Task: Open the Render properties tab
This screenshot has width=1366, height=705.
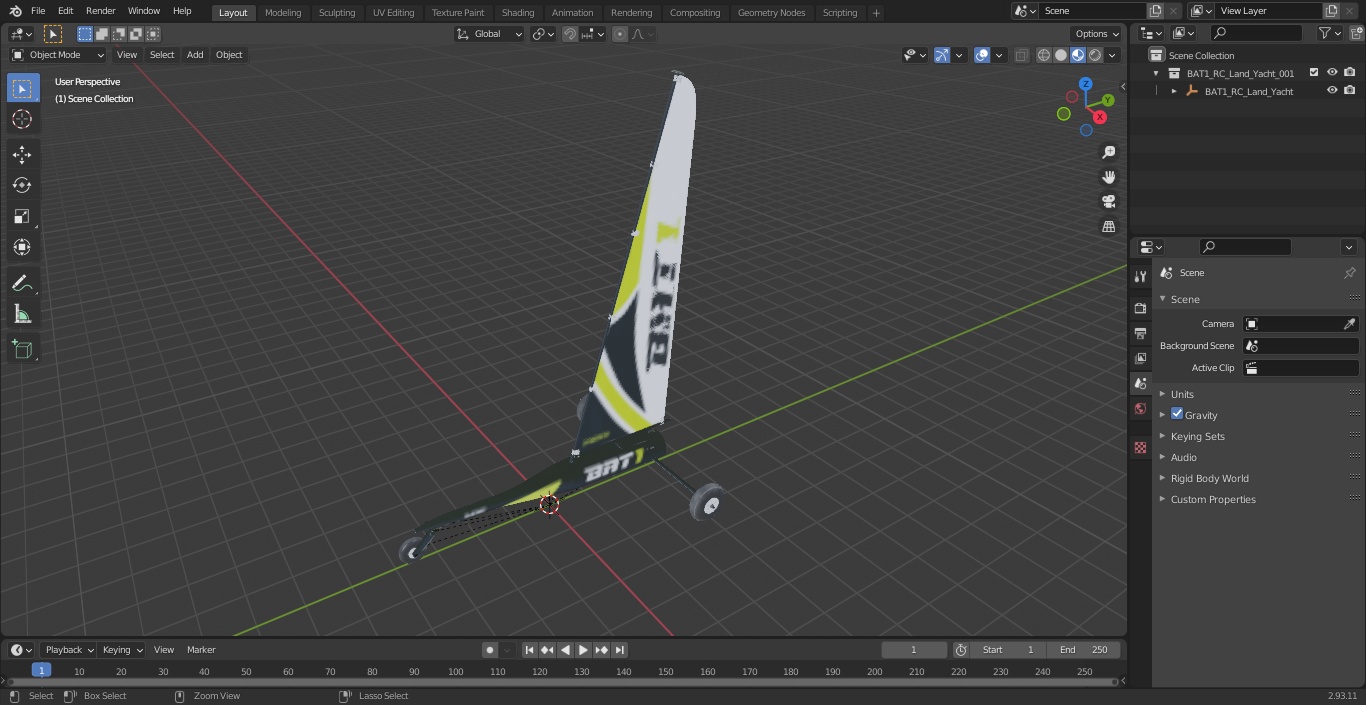Action: 1140,308
